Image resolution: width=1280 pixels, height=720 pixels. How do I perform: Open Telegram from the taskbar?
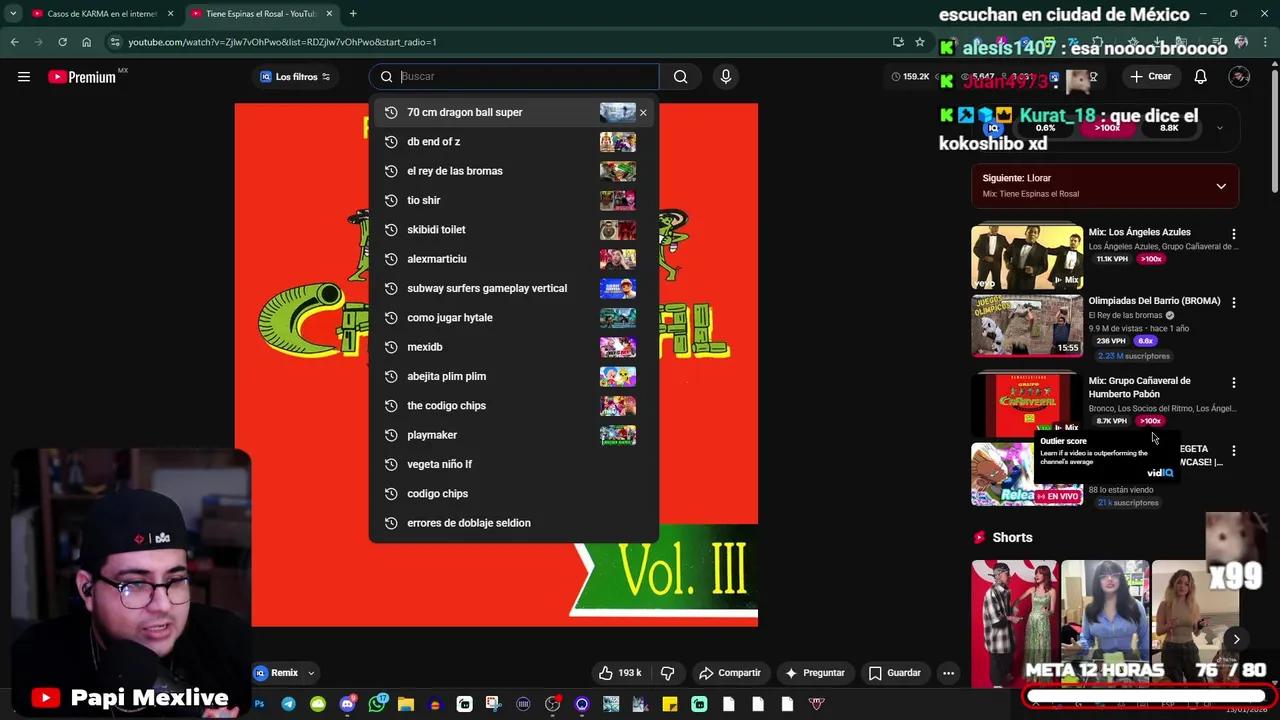288,704
